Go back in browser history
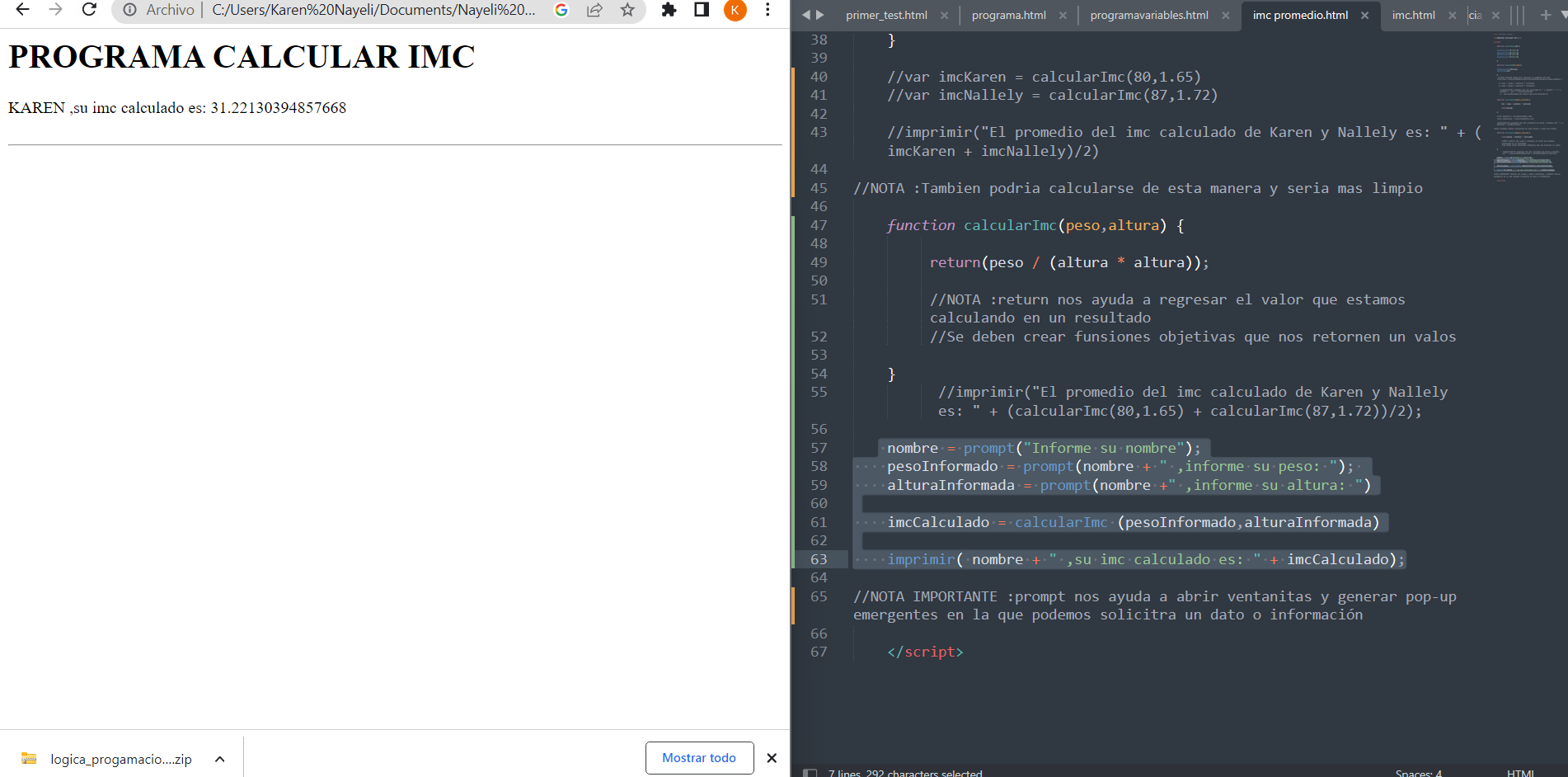 pyautogui.click(x=22, y=10)
